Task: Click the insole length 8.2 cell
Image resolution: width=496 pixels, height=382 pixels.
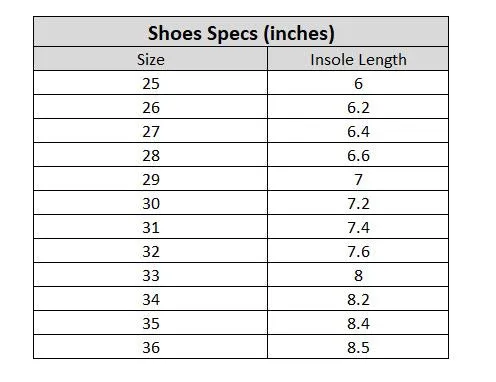Action: (358, 299)
